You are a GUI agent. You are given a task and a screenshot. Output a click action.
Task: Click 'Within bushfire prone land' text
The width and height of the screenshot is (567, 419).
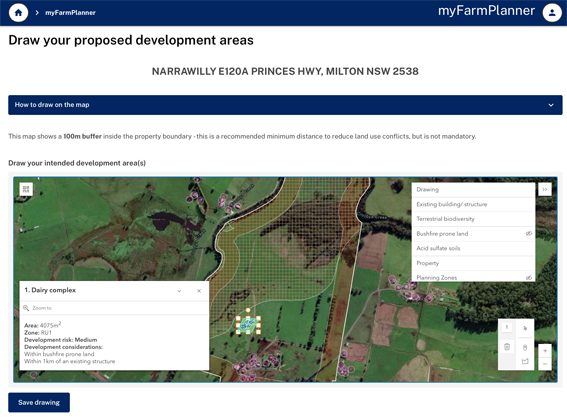[x=59, y=354]
